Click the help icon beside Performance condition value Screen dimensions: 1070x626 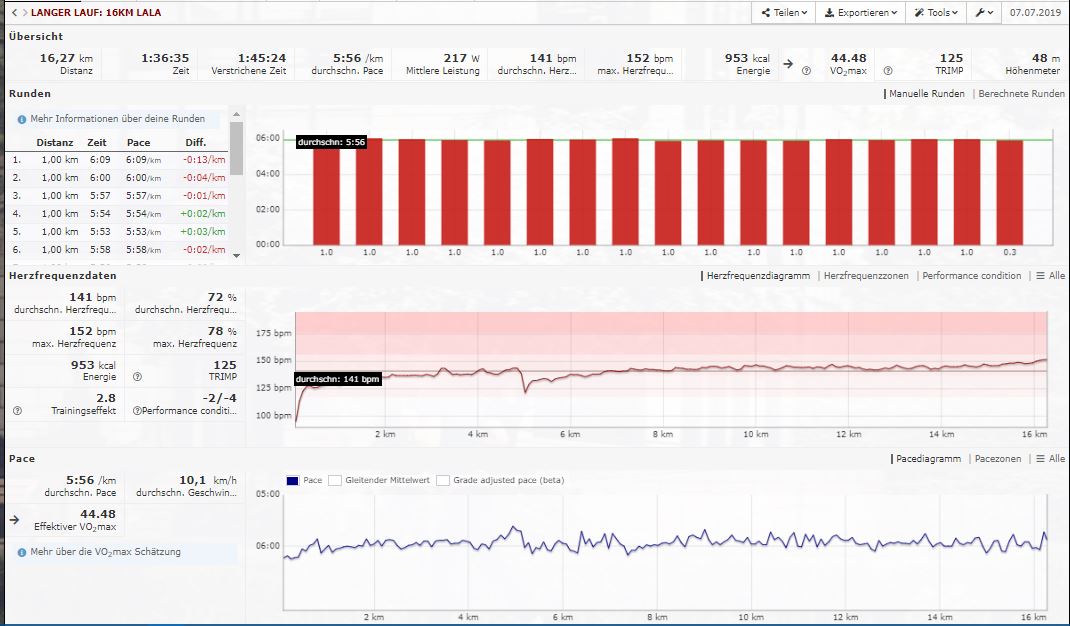[x=137, y=411]
